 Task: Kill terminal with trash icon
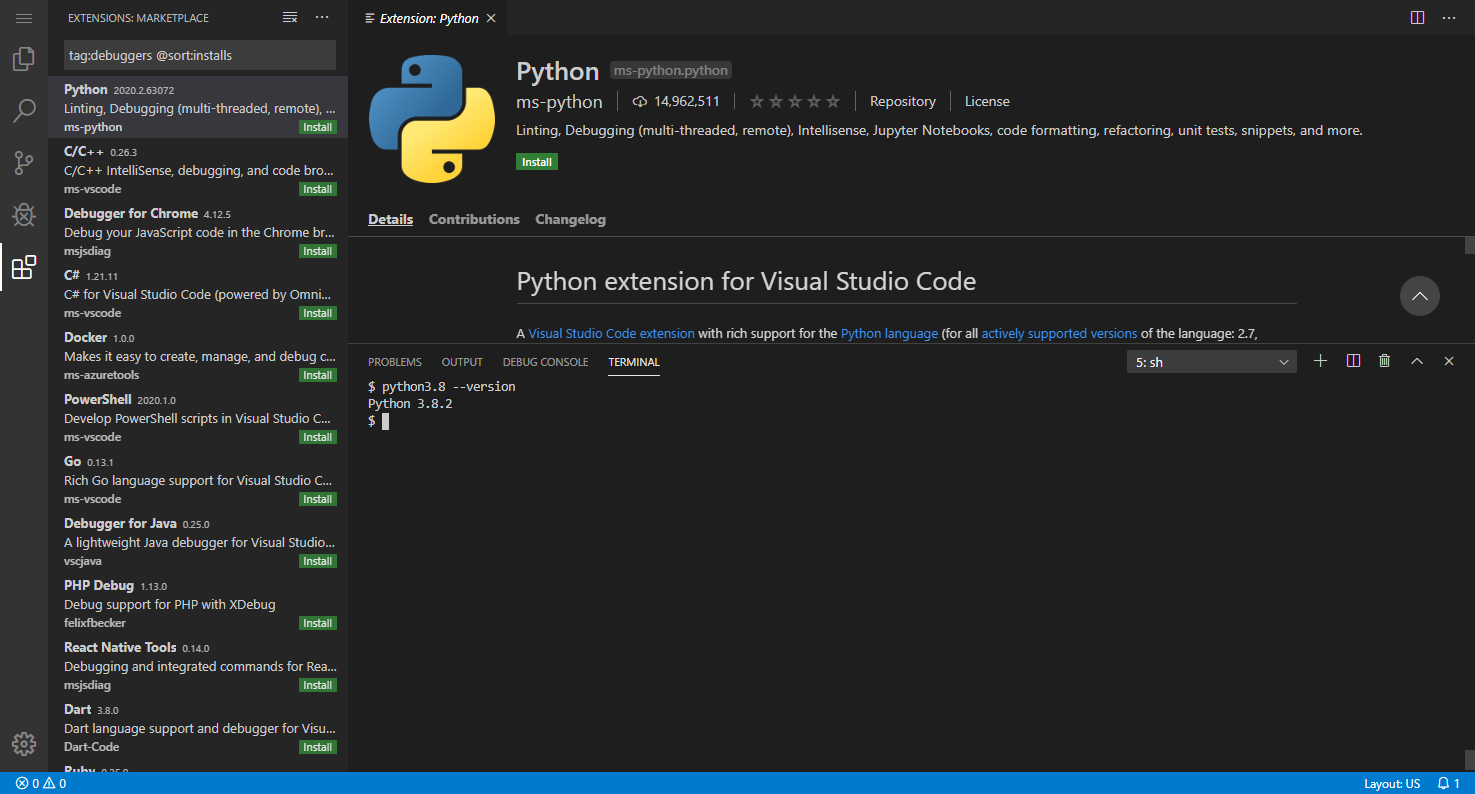[1384, 361]
